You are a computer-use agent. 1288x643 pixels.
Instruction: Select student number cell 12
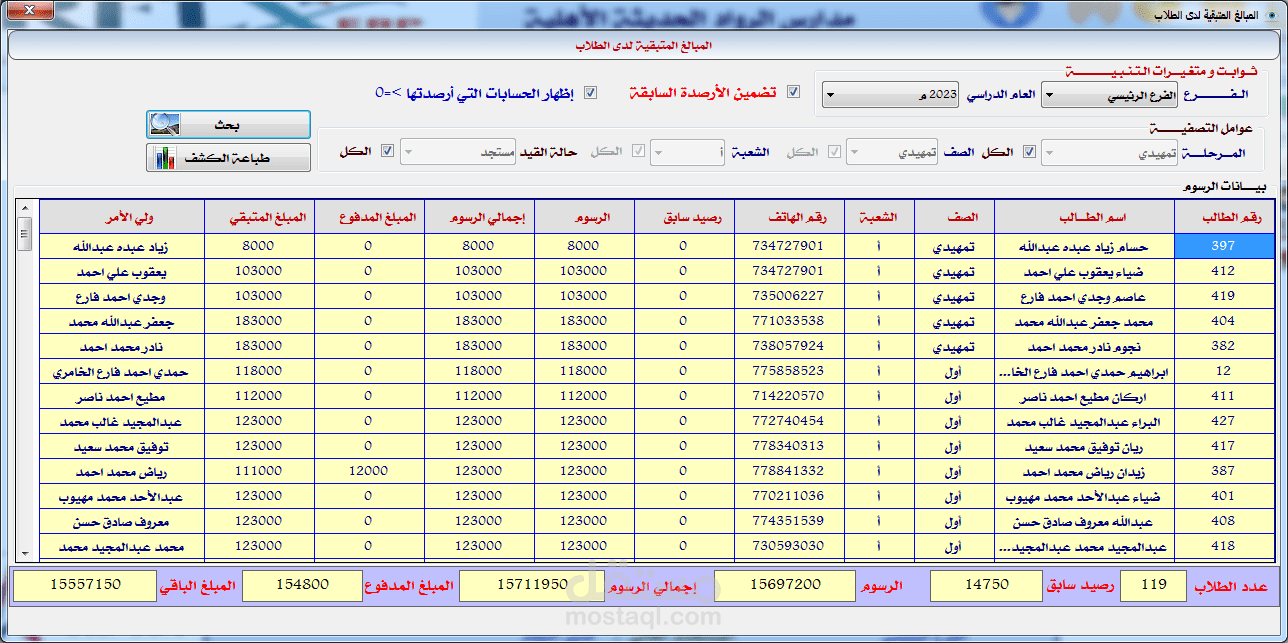tap(1224, 371)
